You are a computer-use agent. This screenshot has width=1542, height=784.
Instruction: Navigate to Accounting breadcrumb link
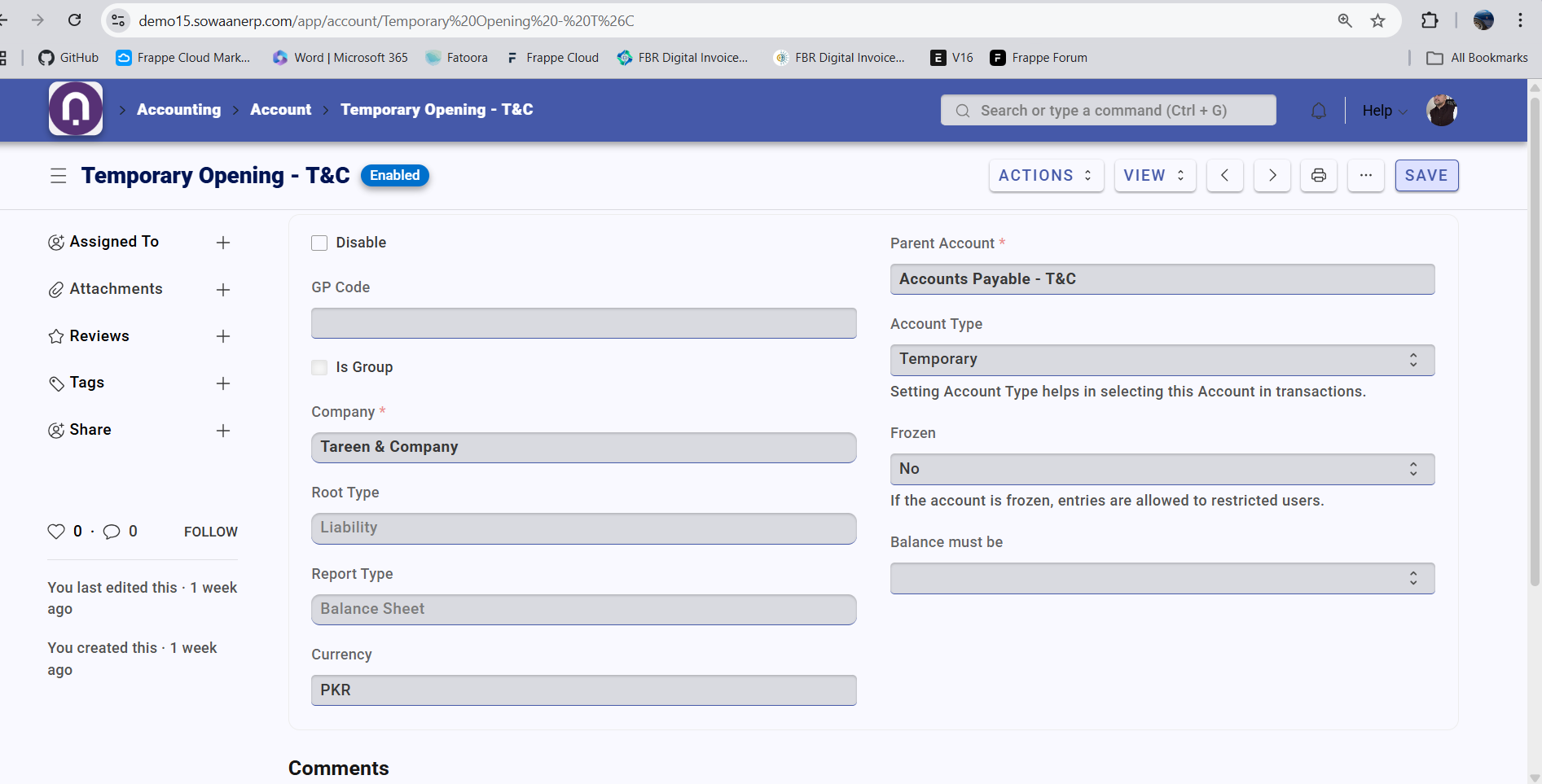[178, 110]
